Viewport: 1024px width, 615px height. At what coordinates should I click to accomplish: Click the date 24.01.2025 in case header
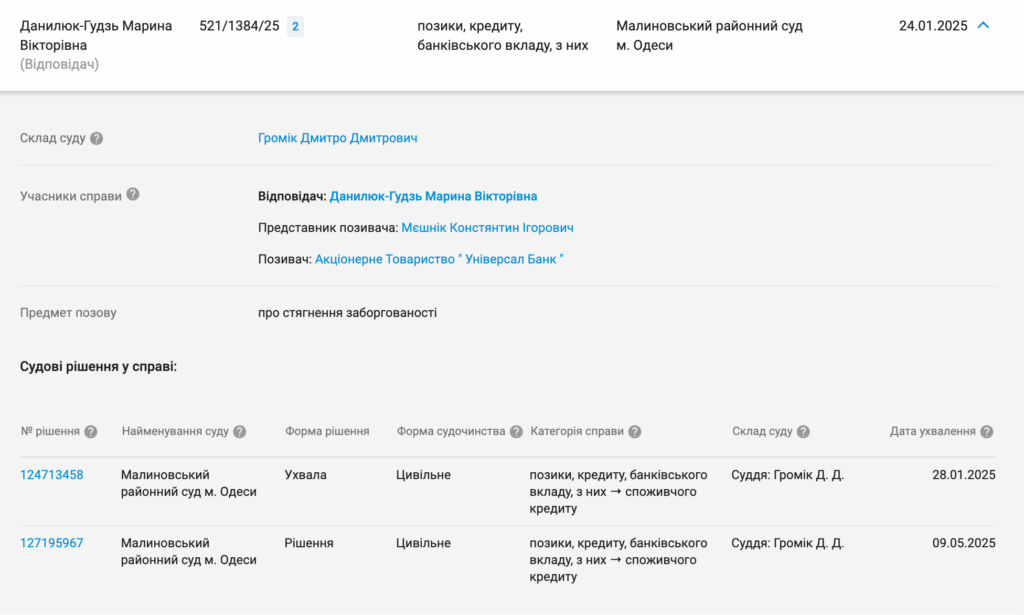click(933, 26)
